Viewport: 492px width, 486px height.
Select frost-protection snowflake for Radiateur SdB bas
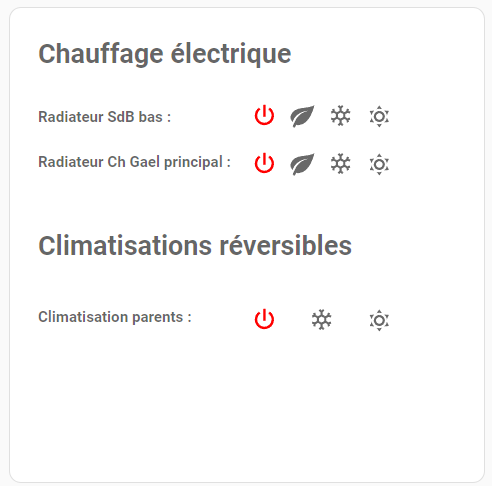click(x=340, y=116)
